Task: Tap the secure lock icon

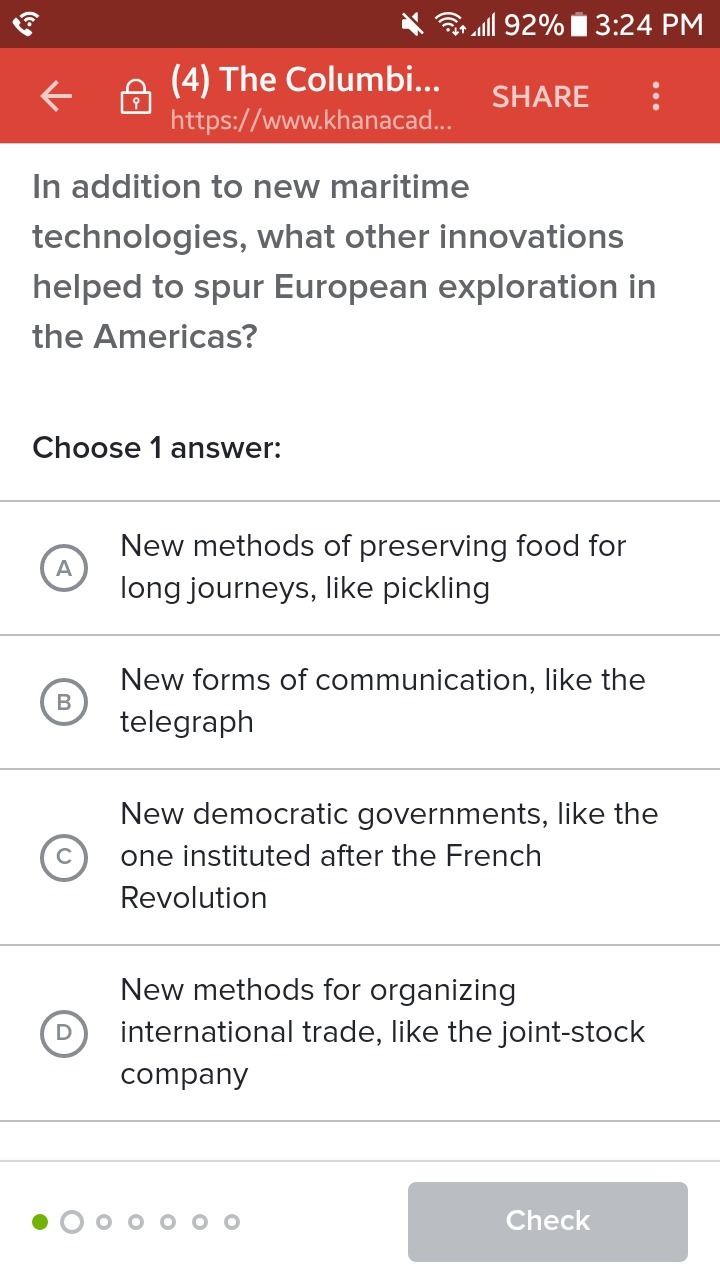Action: [x=135, y=98]
